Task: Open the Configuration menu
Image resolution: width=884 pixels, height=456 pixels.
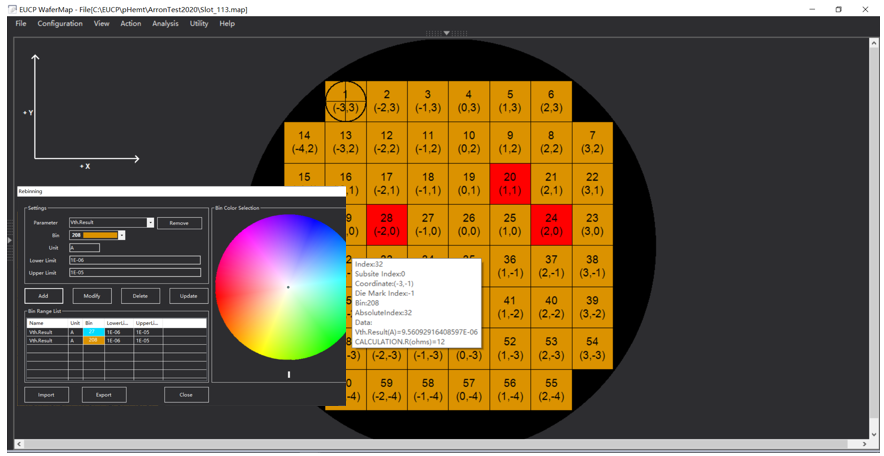Action: 60,23
